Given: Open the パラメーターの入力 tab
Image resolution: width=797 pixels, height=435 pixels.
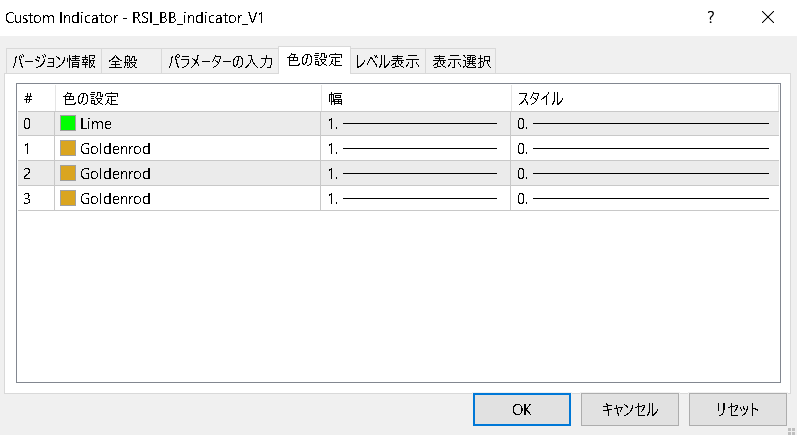Looking at the screenshot, I should [220, 62].
